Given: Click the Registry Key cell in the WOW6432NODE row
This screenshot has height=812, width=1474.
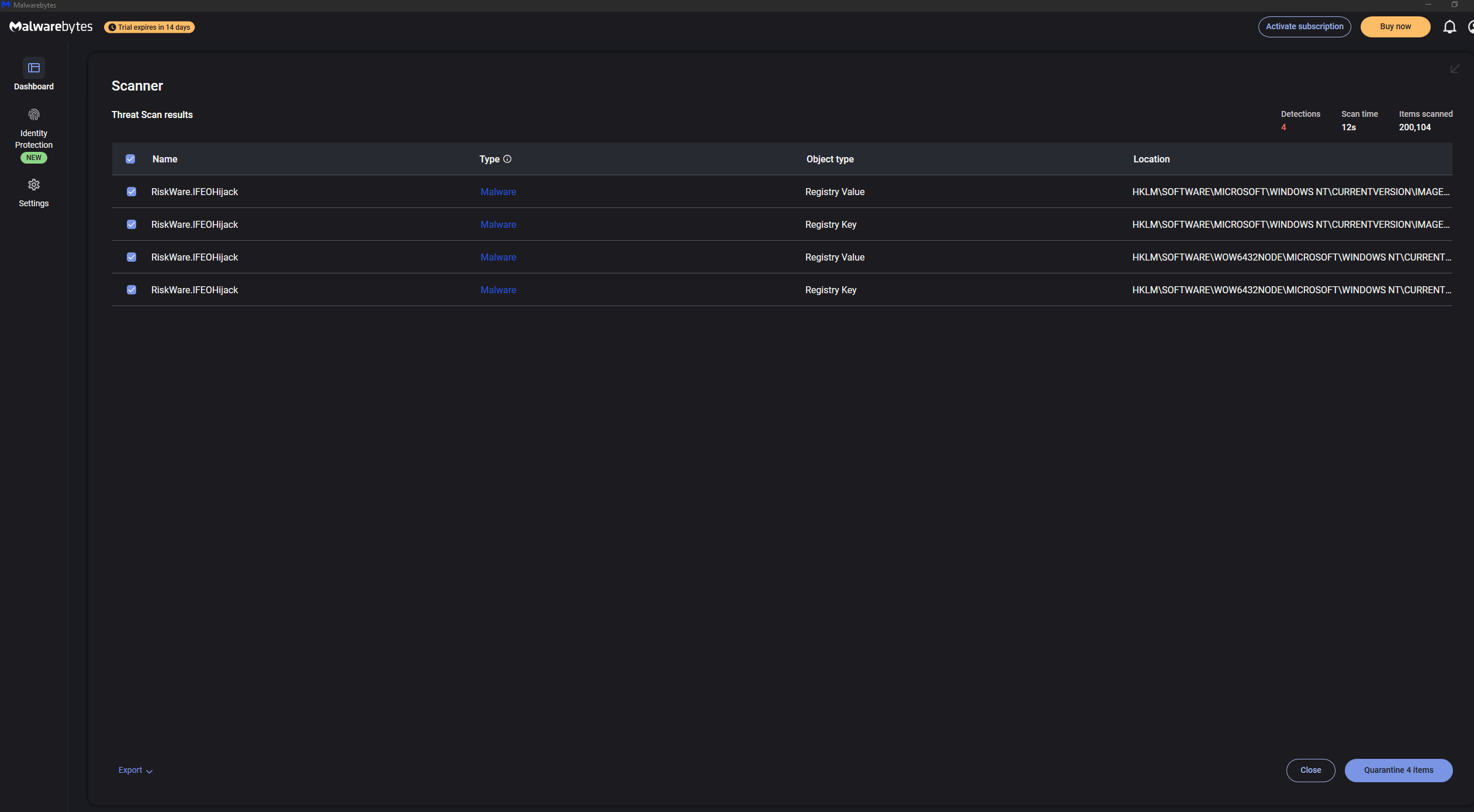Looking at the screenshot, I should tap(831, 290).
